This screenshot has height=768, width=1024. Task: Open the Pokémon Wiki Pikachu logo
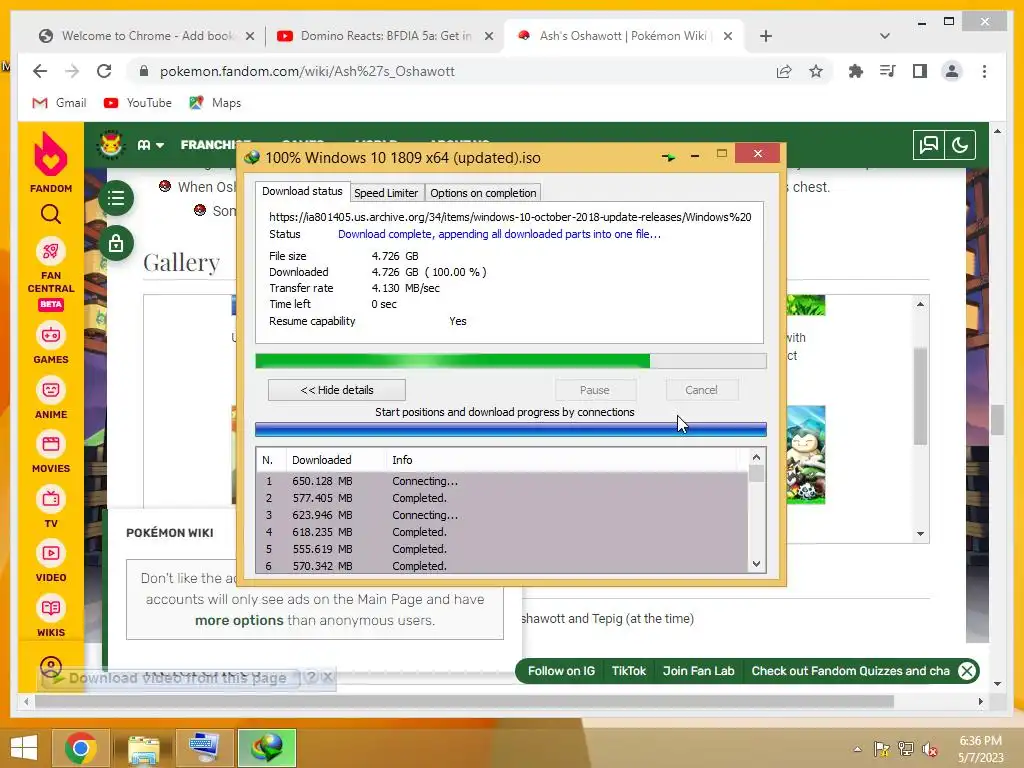click(x=111, y=145)
